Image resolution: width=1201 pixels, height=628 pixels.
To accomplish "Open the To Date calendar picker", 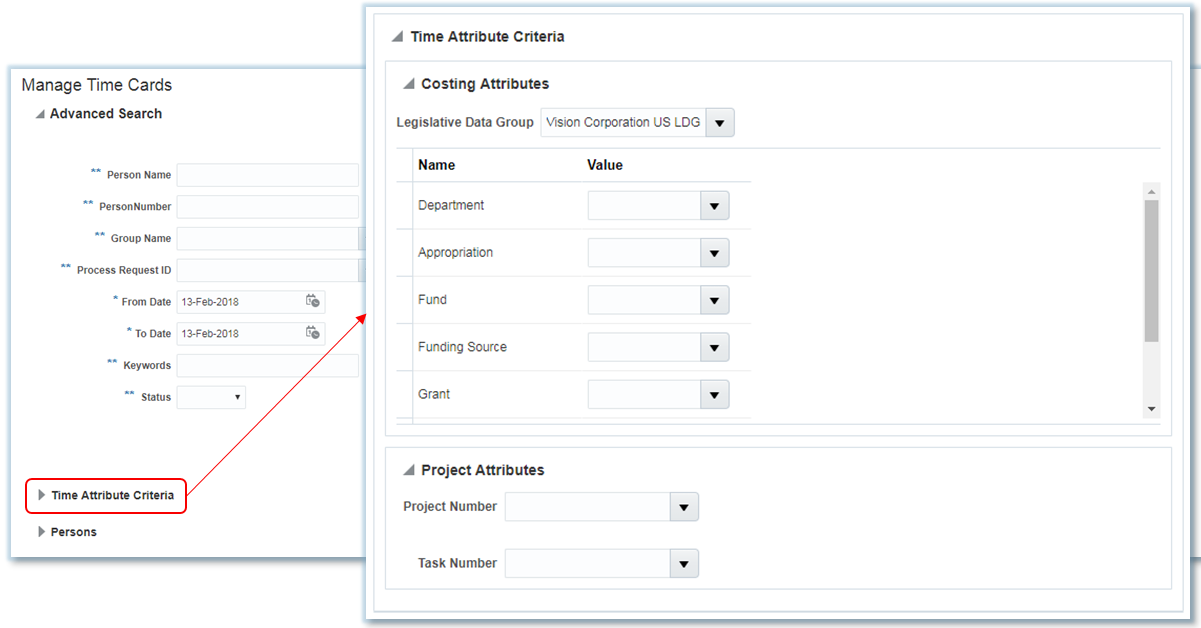I will tap(314, 333).
